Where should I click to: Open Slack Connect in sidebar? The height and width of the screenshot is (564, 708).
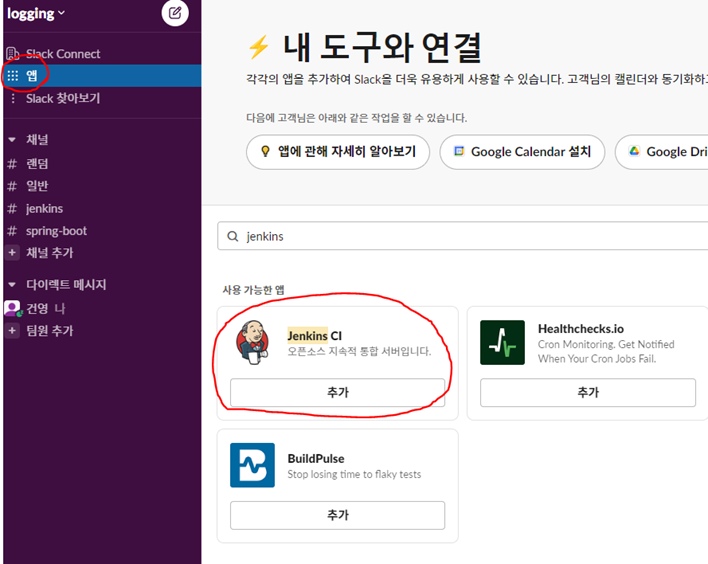[x=102, y=54]
